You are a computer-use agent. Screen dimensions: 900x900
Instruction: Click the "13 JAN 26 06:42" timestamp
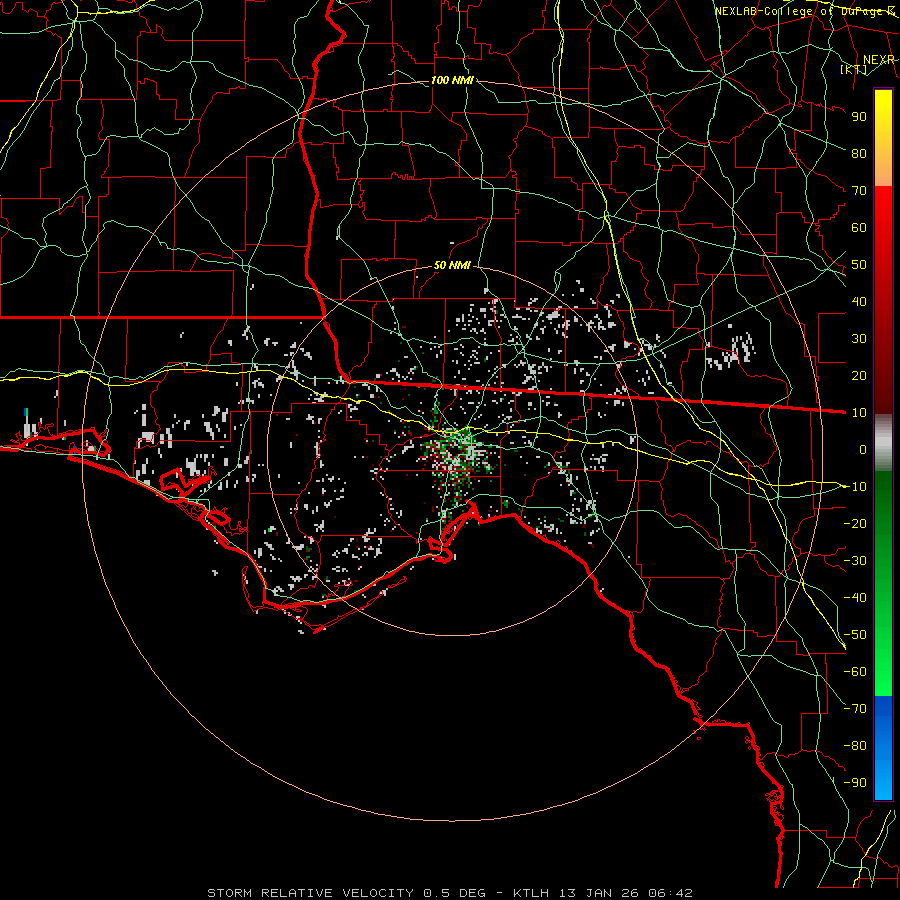coord(625,893)
